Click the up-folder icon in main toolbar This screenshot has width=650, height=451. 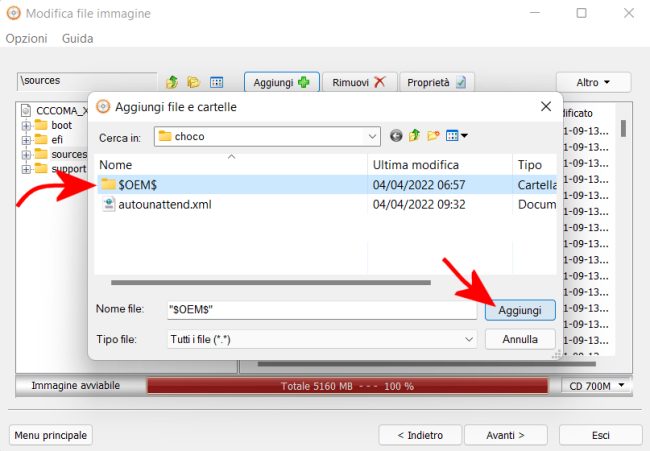[x=172, y=82]
